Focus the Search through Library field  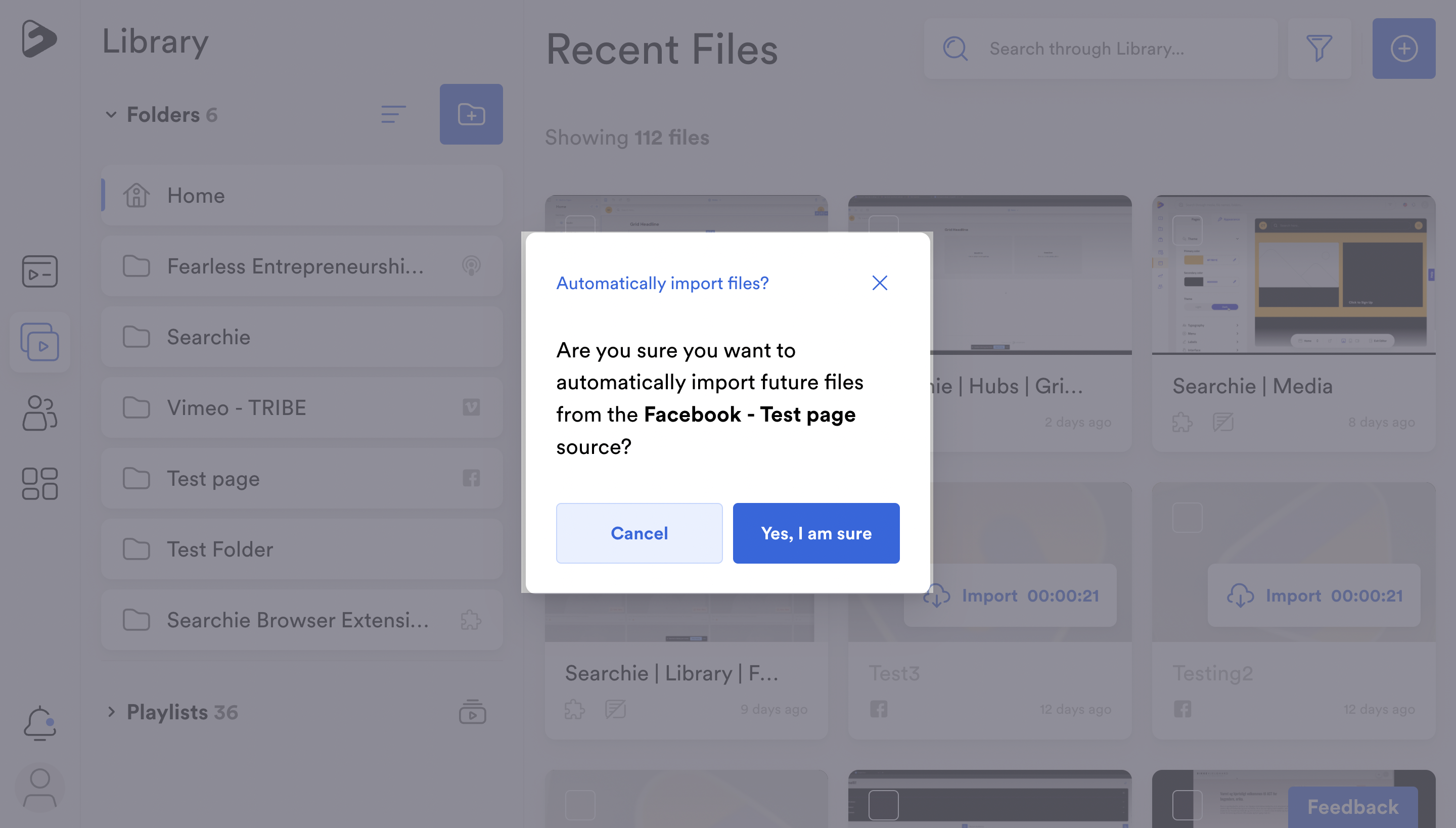(1101, 49)
